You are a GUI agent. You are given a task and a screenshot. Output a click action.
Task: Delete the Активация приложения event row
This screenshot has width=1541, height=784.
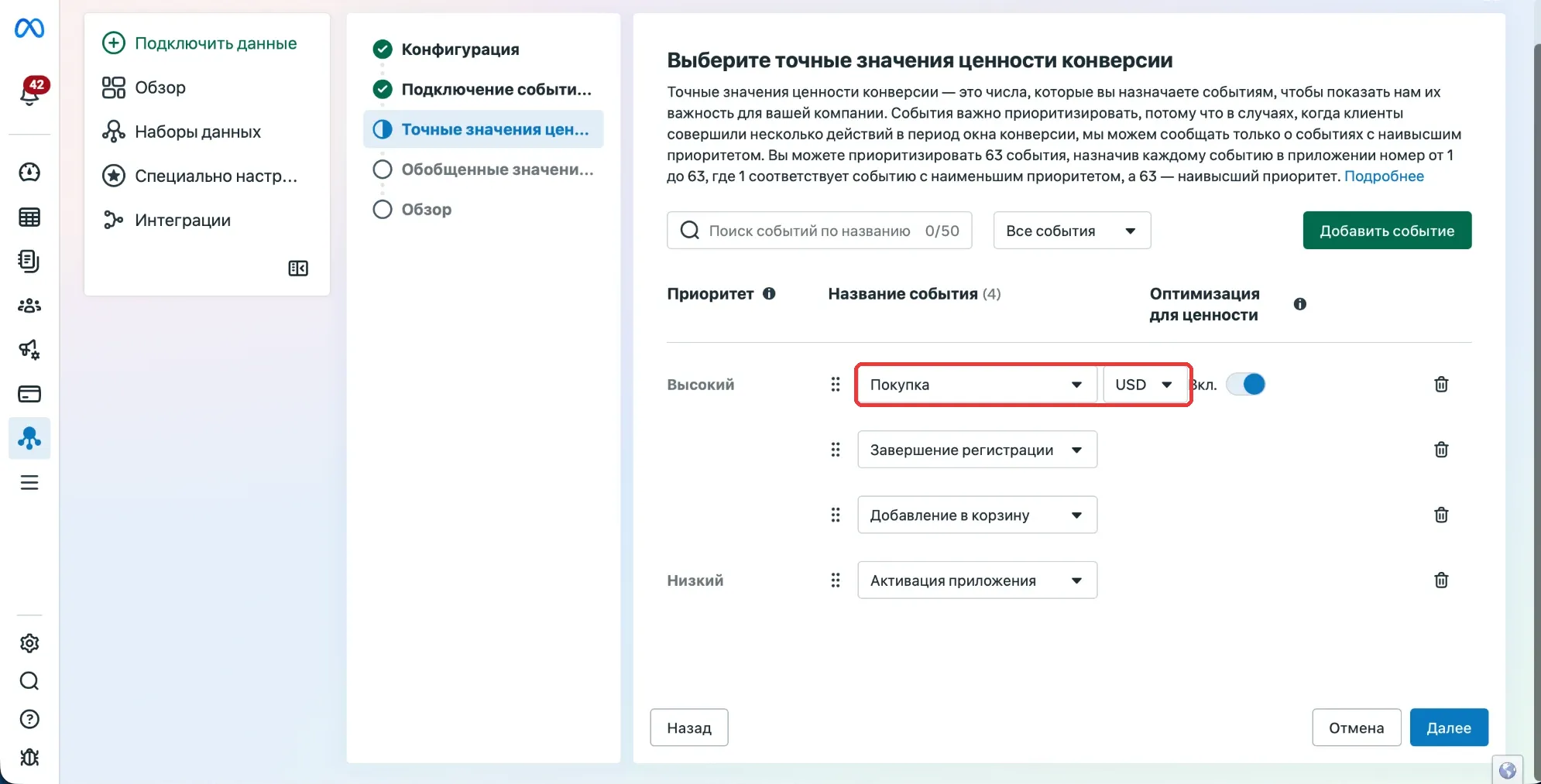(x=1441, y=580)
